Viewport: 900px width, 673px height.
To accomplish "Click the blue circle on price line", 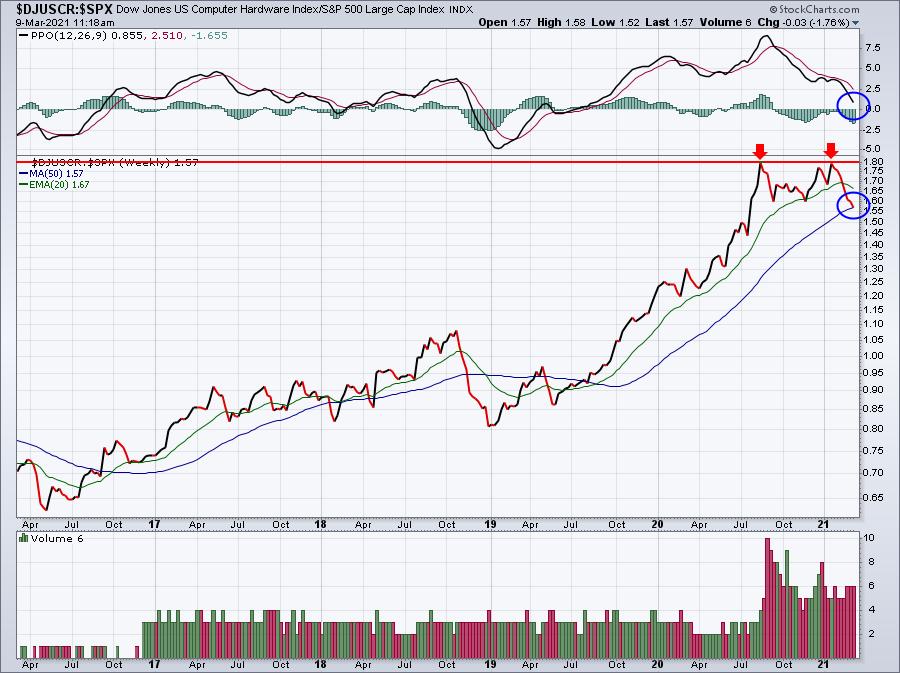I will tap(854, 205).
